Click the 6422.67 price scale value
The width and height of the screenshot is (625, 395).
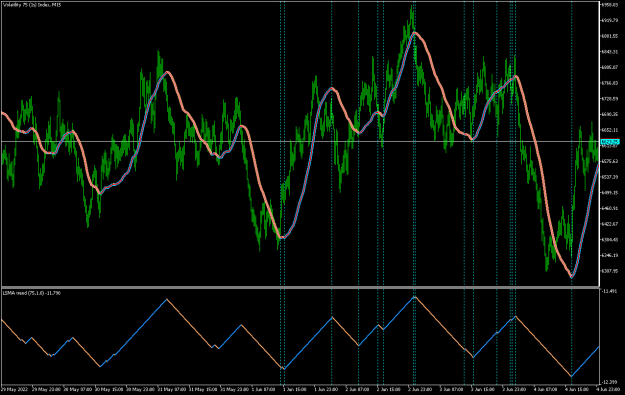609,224
